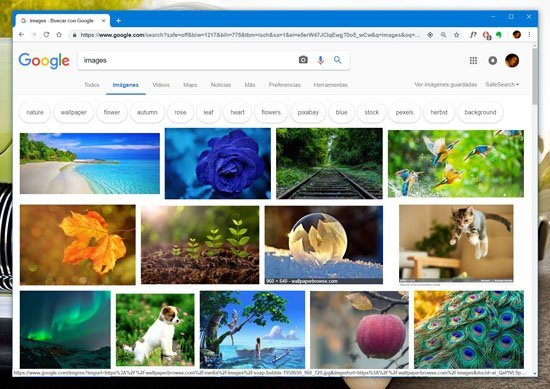Click 'Ver imágenes guardadas' link

click(445, 85)
